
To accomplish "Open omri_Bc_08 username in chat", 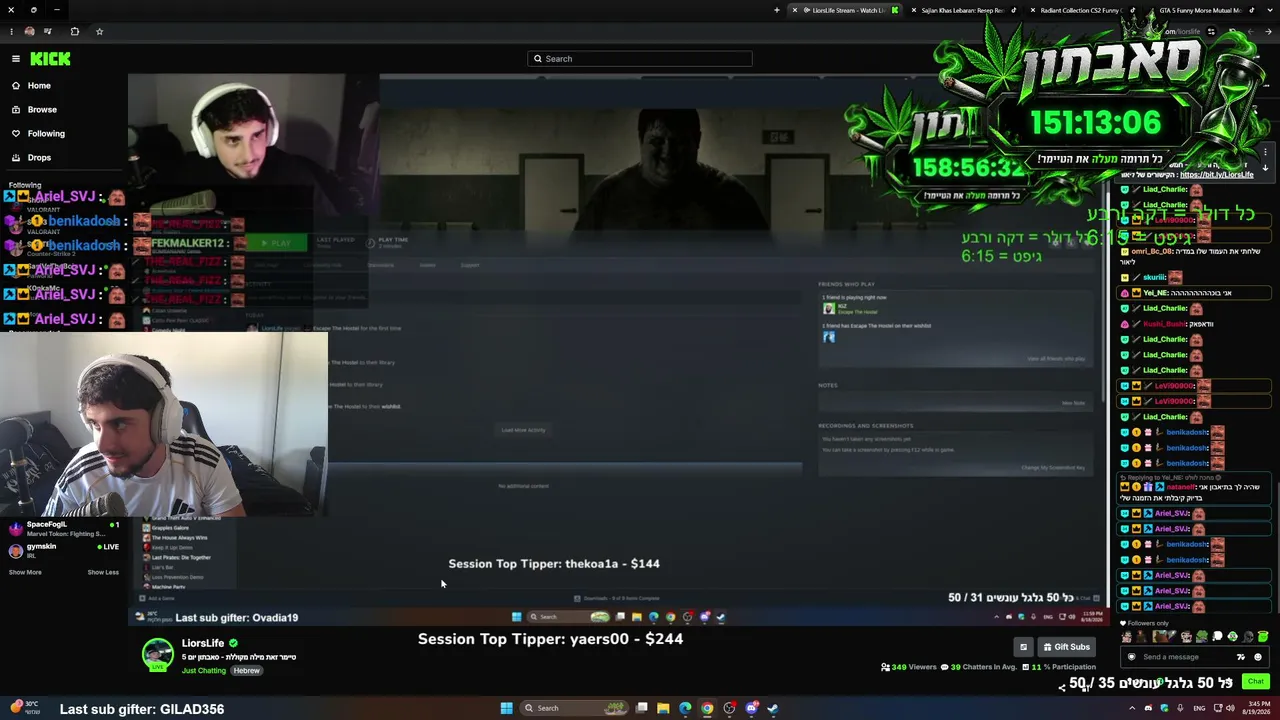I will pyautogui.click(x=1152, y=251).
